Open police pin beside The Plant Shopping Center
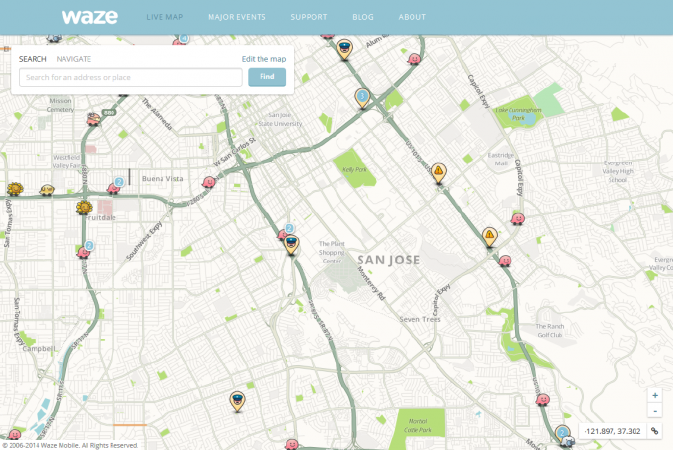Viewport: 673px width, 450px height. [291, 245]
